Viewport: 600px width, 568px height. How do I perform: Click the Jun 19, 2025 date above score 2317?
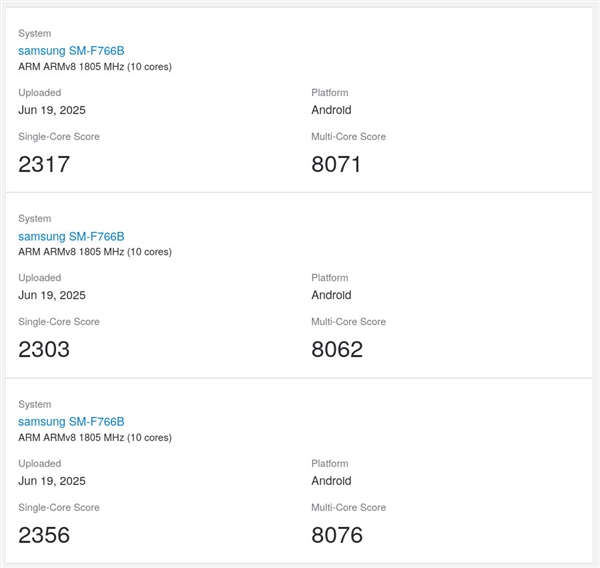52,110
